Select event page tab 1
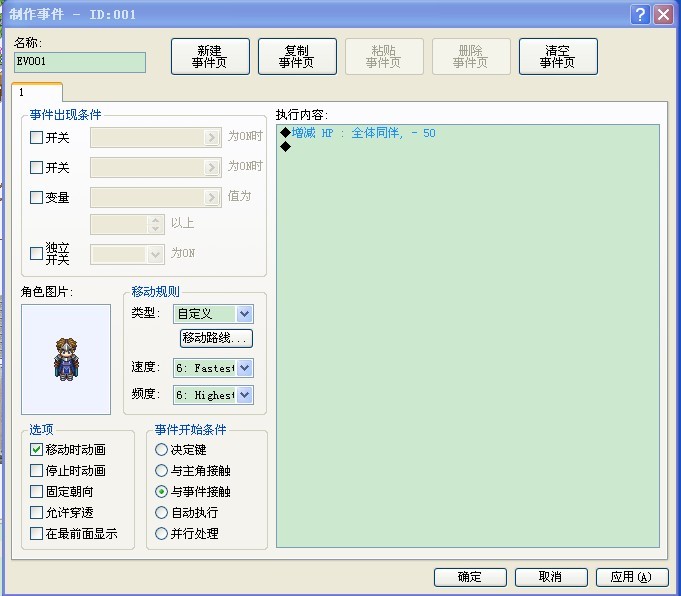 coord(37,92)
